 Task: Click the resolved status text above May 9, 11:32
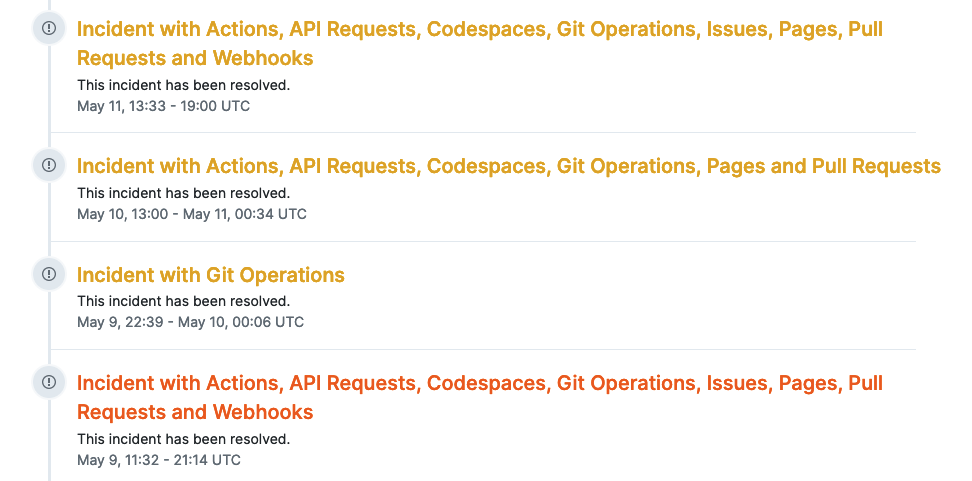click(183, 439)
